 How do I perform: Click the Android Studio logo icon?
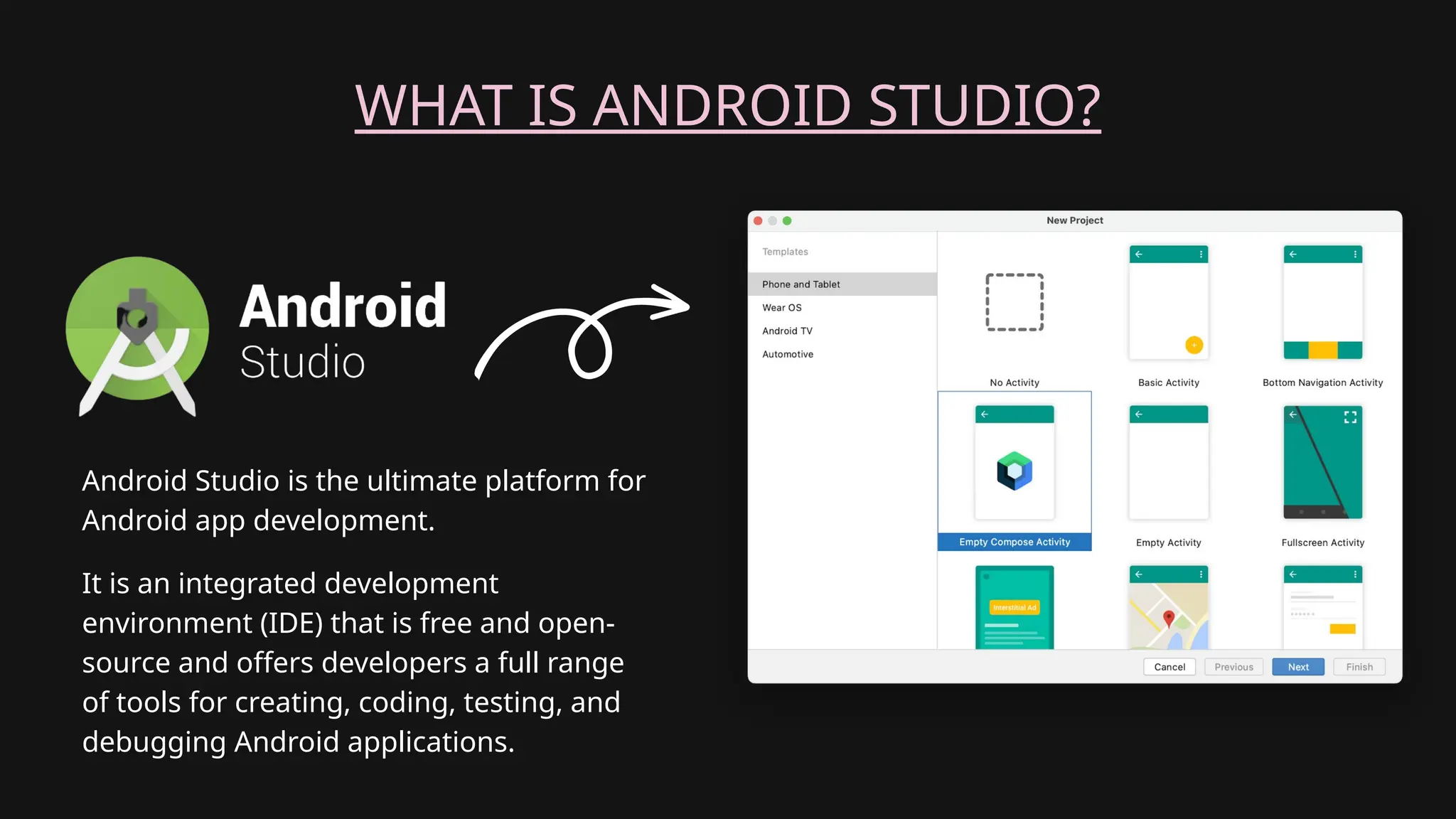pyautogui.click(x=137, y=336)
